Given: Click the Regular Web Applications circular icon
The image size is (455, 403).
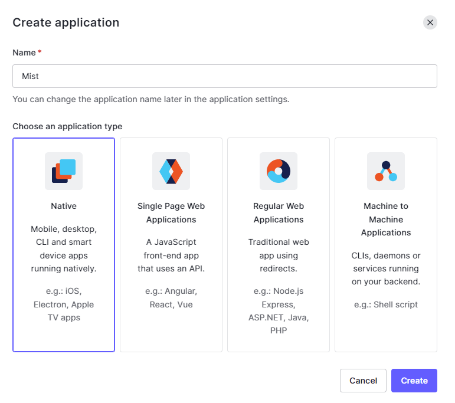Looking at the screenshot, I should tap(278, 171).
